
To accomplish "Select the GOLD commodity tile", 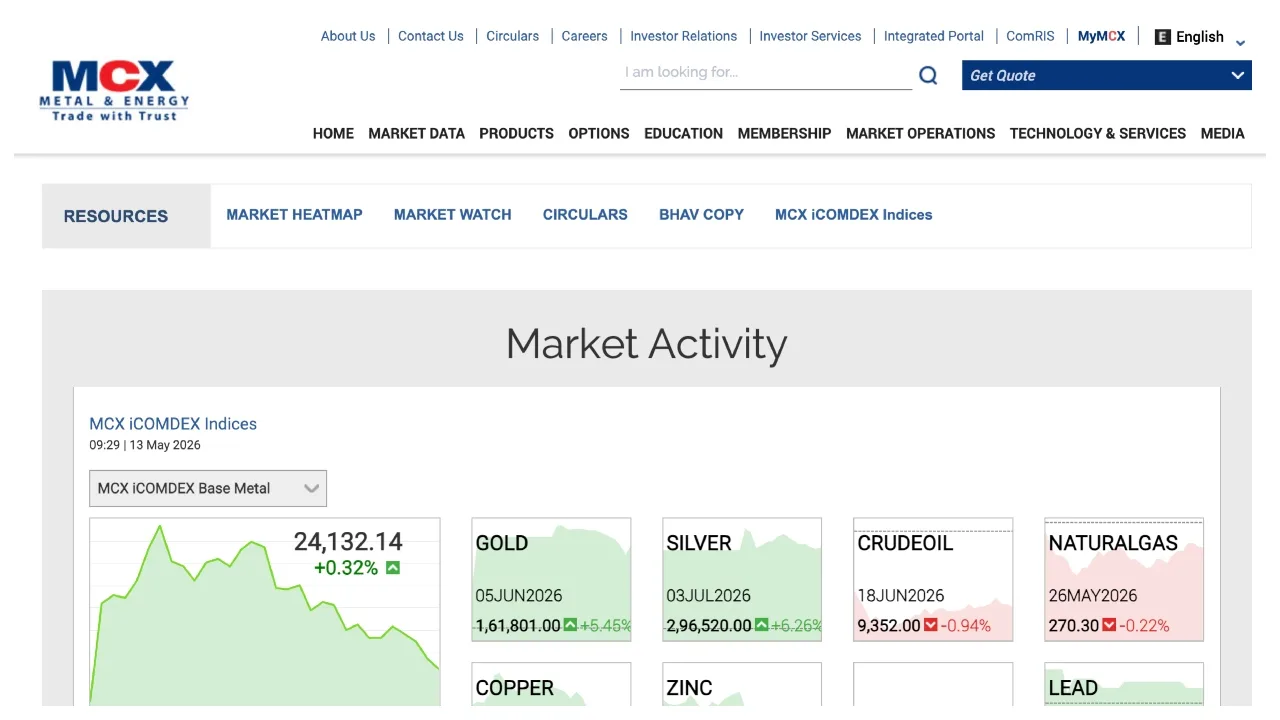I will pos(551,579).
